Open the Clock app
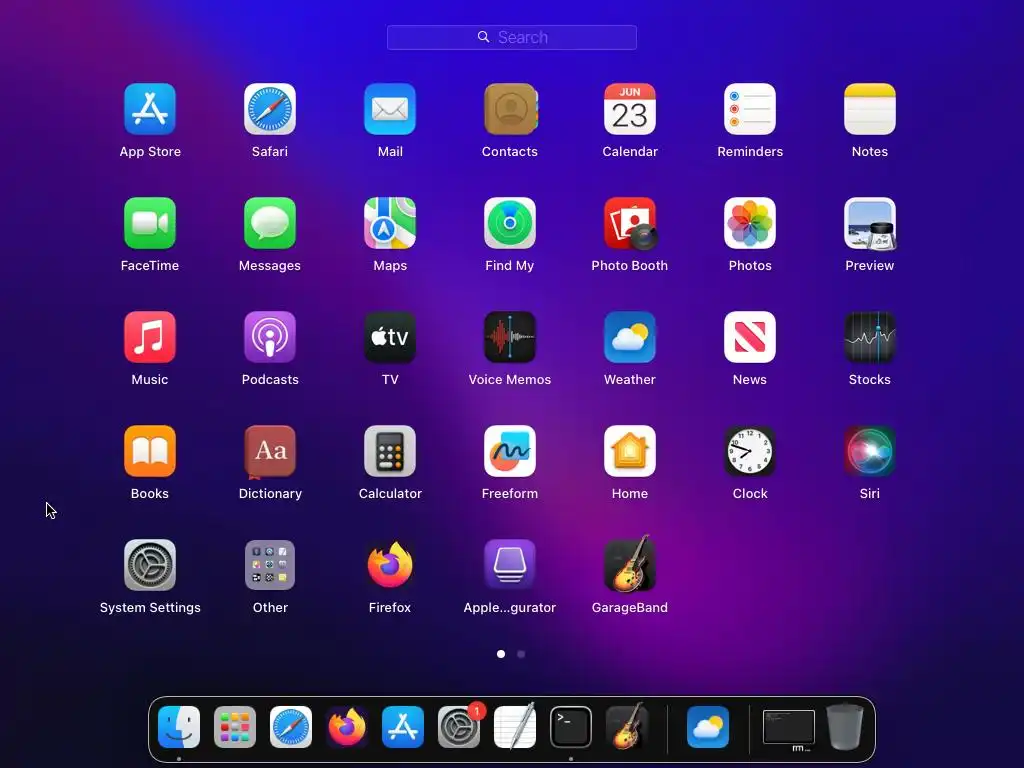This screenshot has width=1024, height=768. point(750,451)
